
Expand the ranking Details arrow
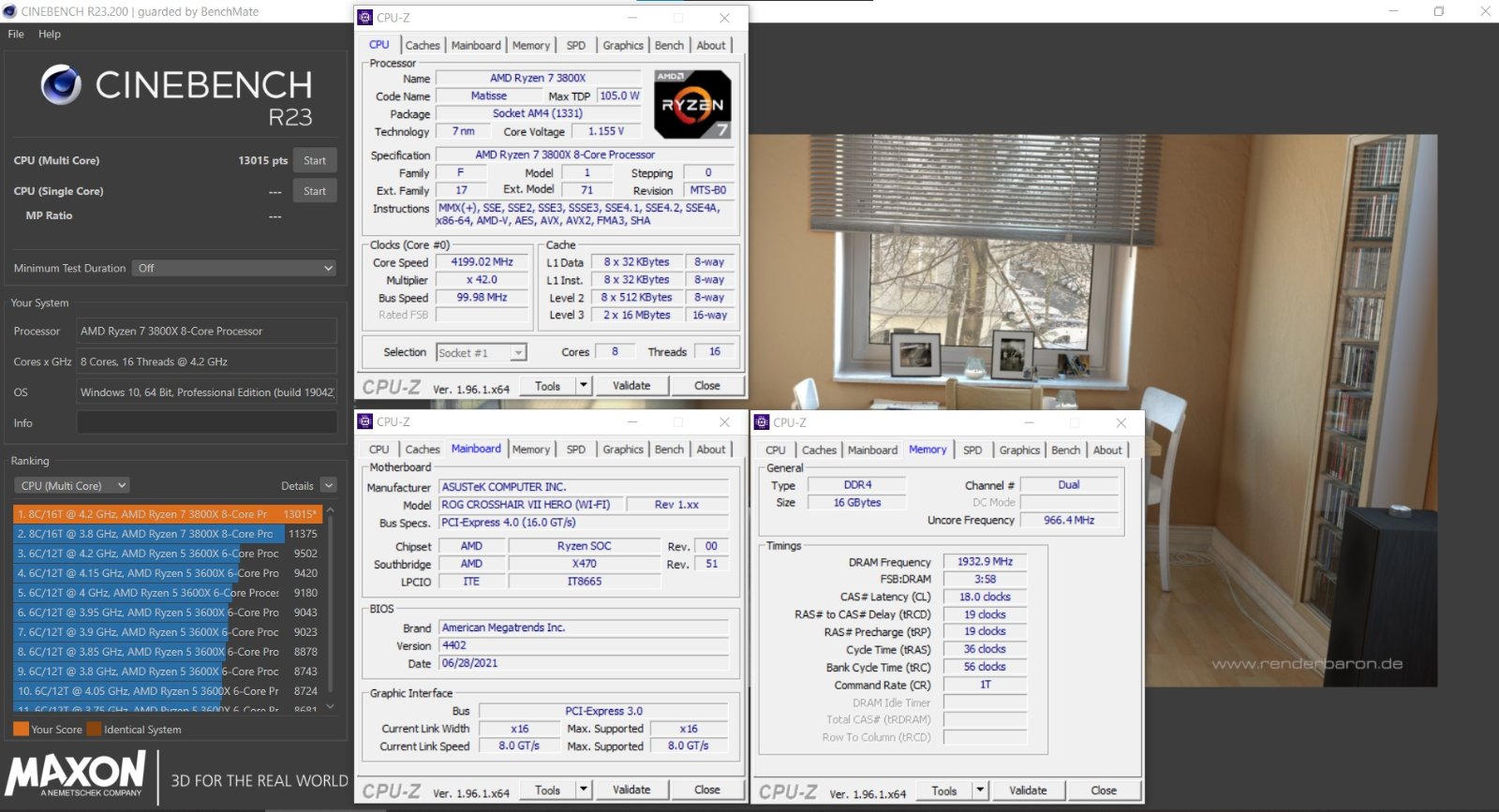tap(328, 485)
